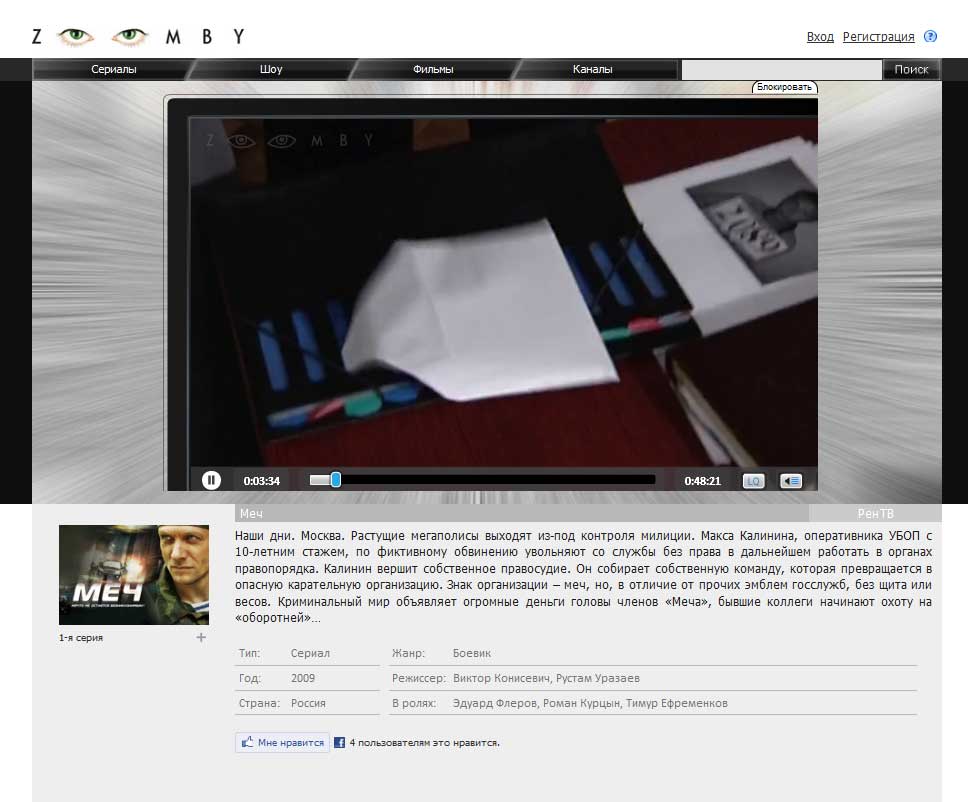
Task: Click the Меч series poster thumbnail
Action: [134, 575]
